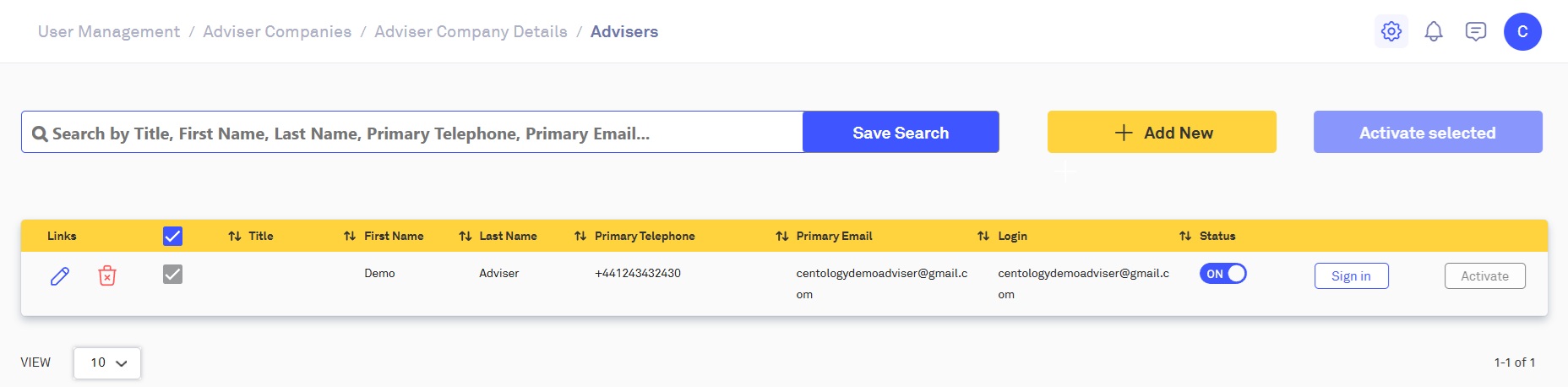1568x387 pixels.
Task: Click Sign in button for adviser
Action: coord(1351,276)
